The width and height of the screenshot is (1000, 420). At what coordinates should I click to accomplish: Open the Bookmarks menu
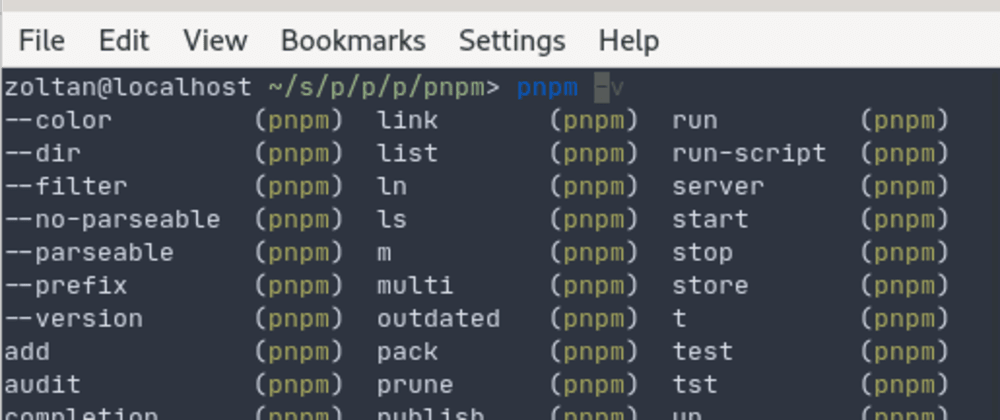click(x=353, y=41)
